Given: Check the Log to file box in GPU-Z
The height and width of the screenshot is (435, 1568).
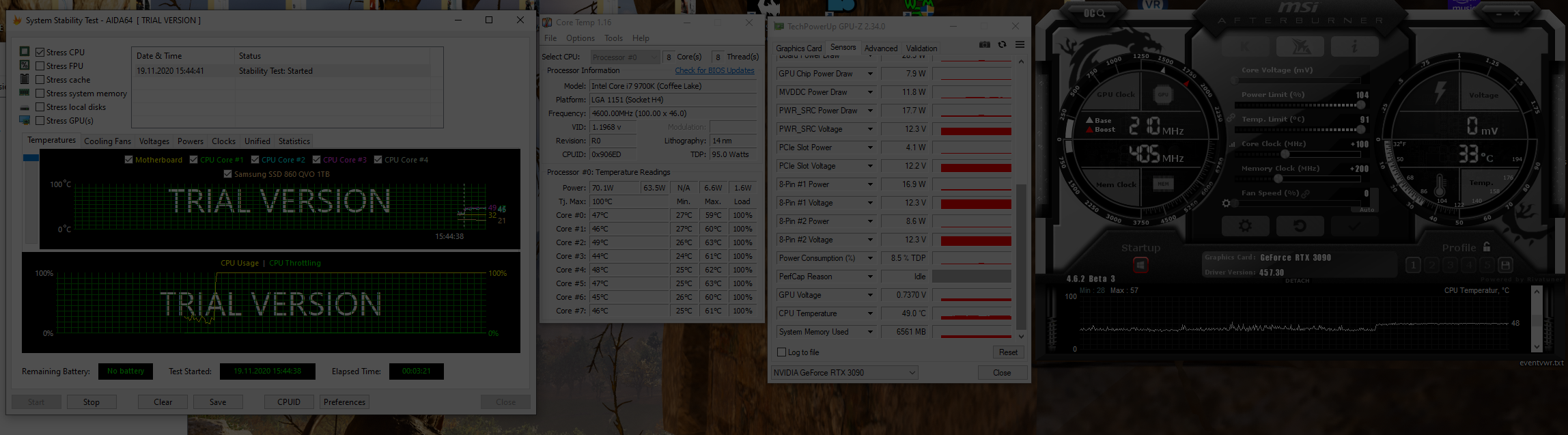Looking at the screenshot, I should pyautogui.click(x=782, y=352).
